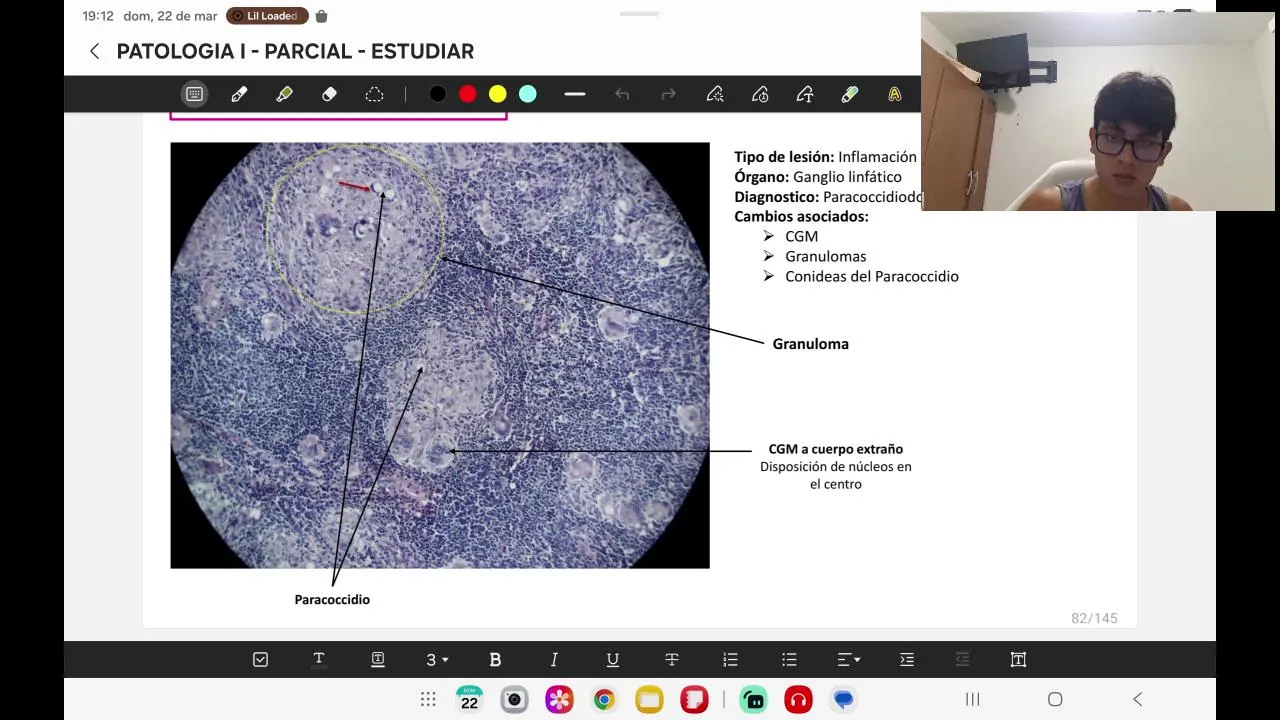
Task: Click the Tipo de lesión: Inflamación line
Action: pos(825,157)
